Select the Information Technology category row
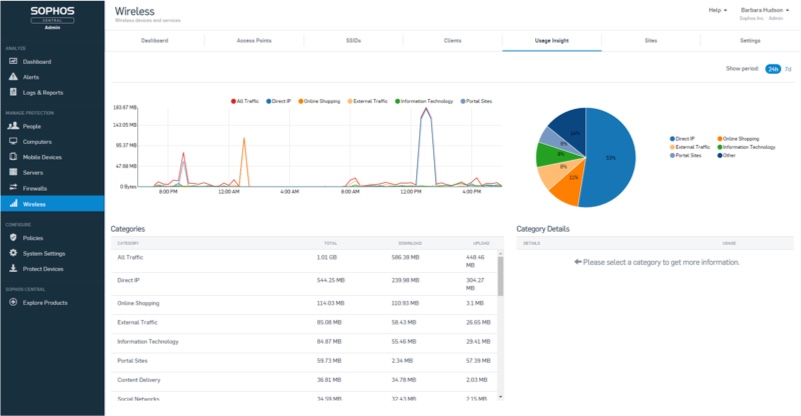Viewport: 801px width, 416px height. (304, 341)
